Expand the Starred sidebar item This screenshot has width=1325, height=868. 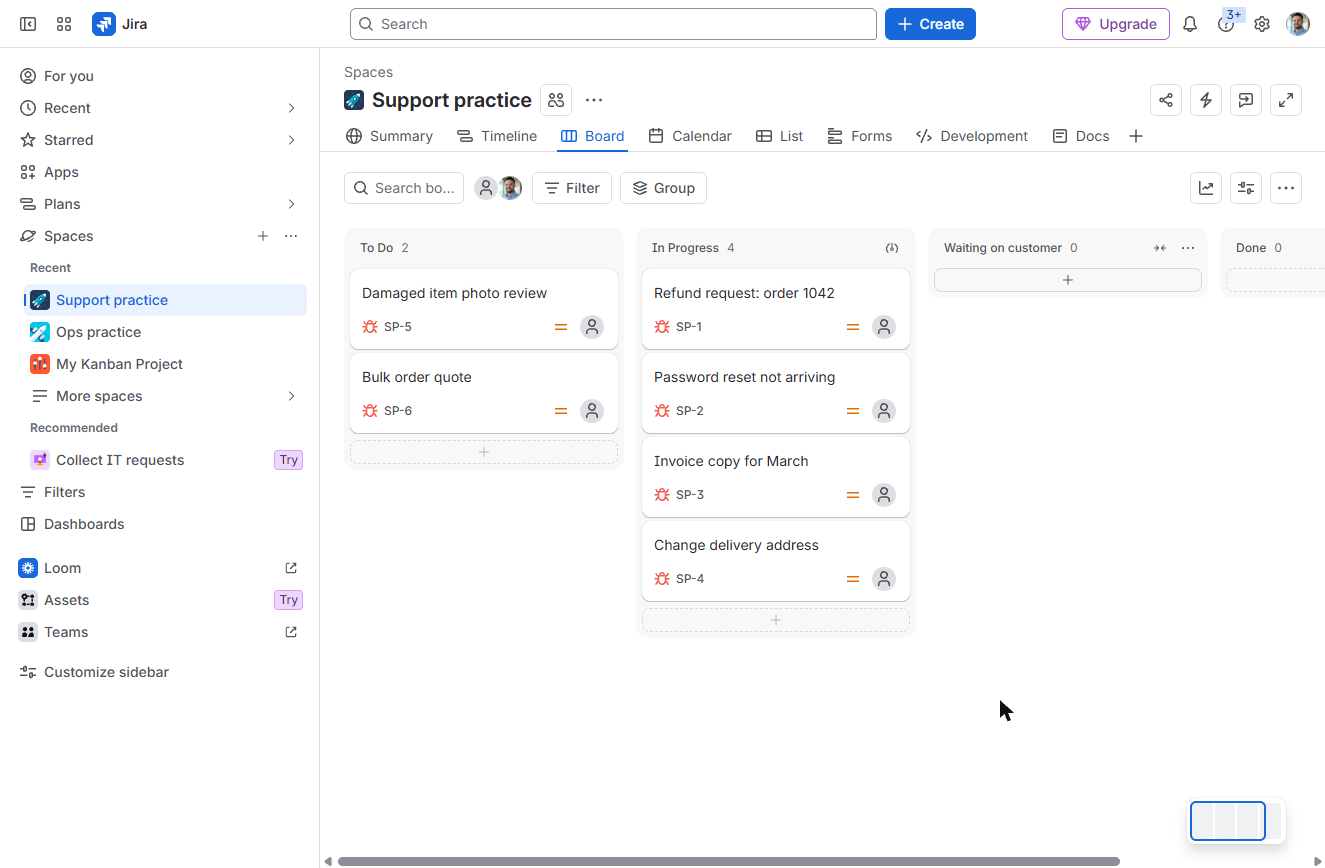[x=291, y=140]
